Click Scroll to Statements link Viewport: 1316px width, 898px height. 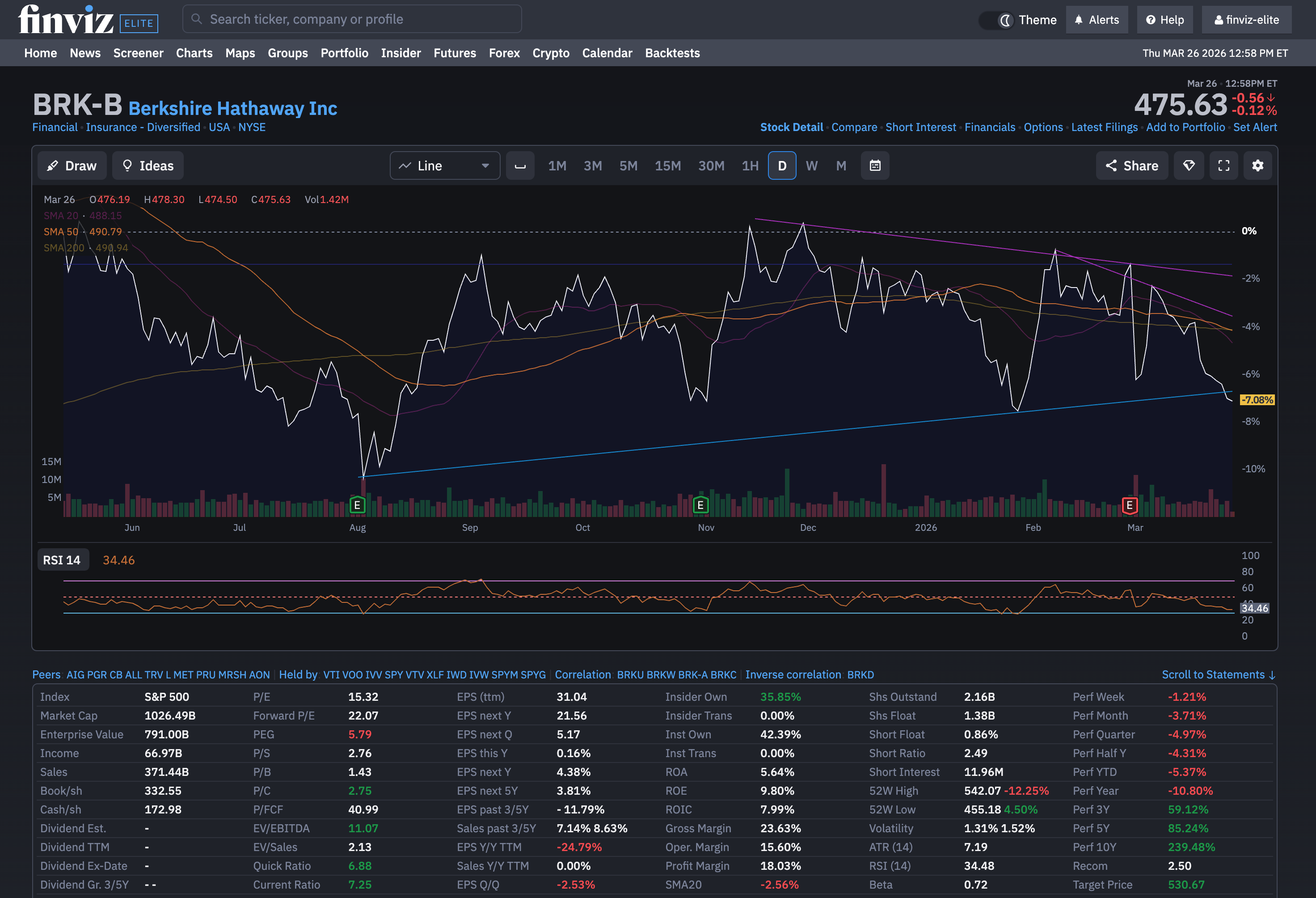(1218, 674)
